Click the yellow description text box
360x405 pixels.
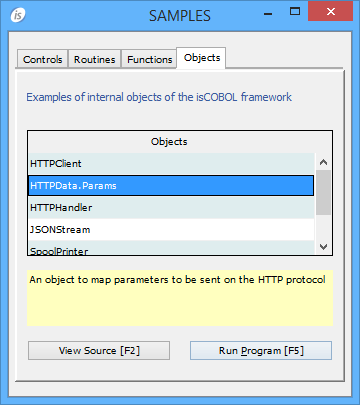[x=180, y=298]
